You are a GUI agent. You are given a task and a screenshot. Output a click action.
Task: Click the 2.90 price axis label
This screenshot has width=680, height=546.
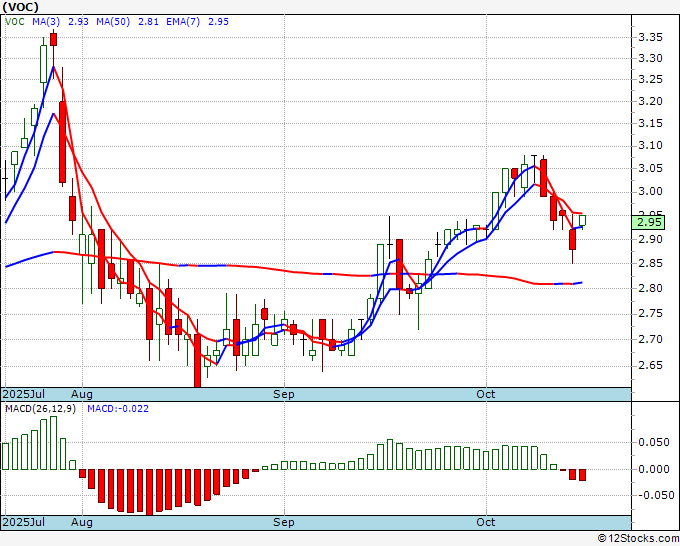point(651,239)
